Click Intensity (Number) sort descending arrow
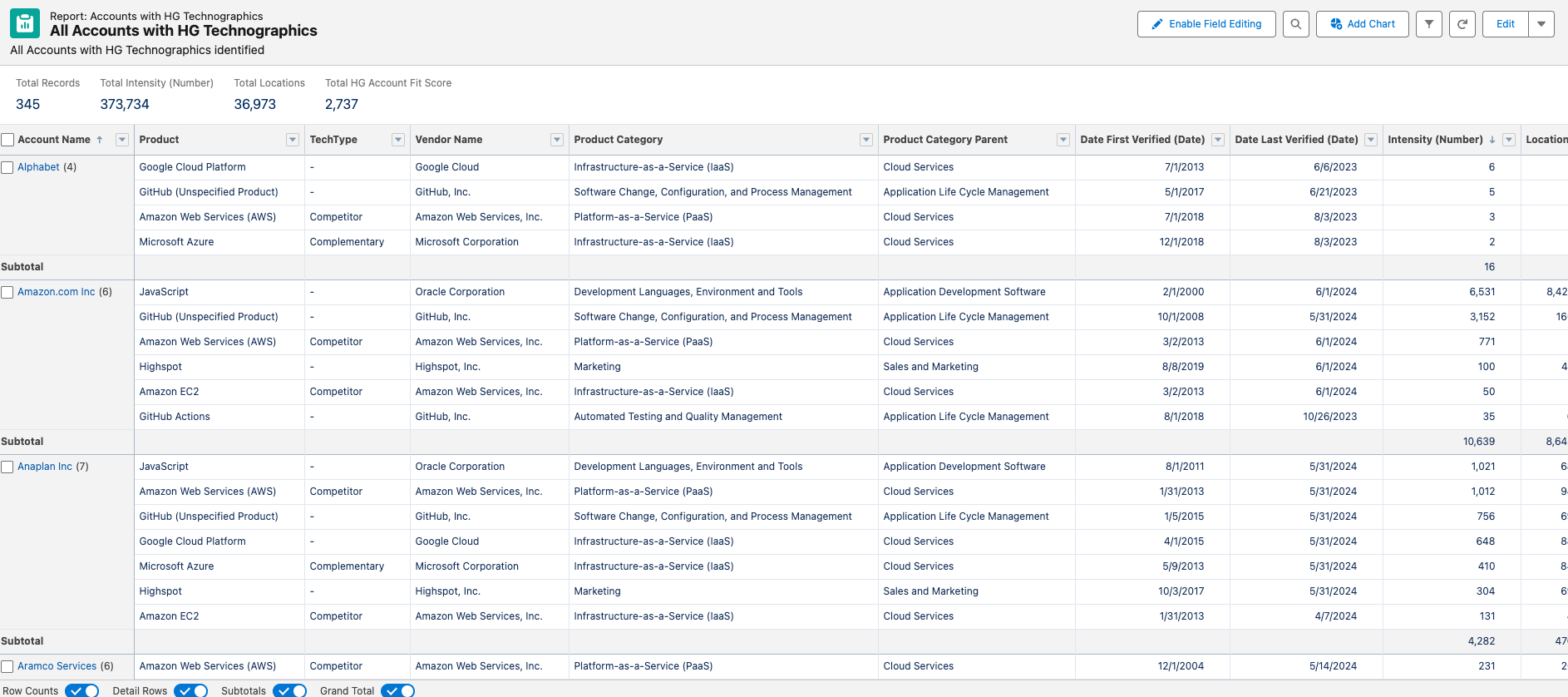Viewport: 1568px width, 697px height. [x=1492, y=140]
